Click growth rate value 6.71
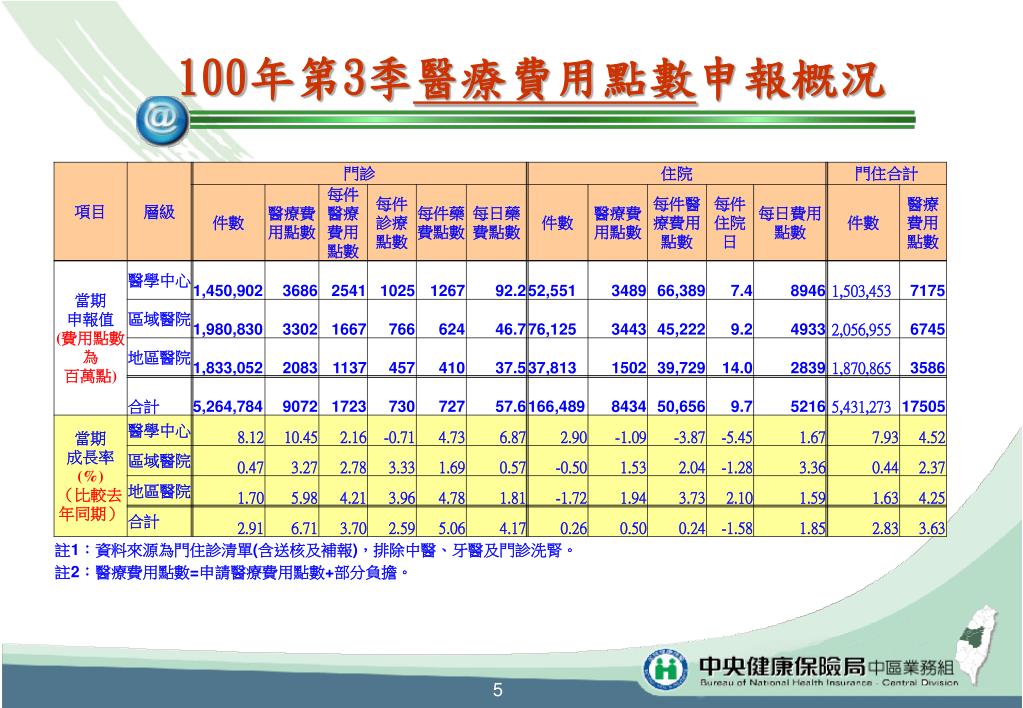Screen dimensions: 1023x708 [304, 529]
